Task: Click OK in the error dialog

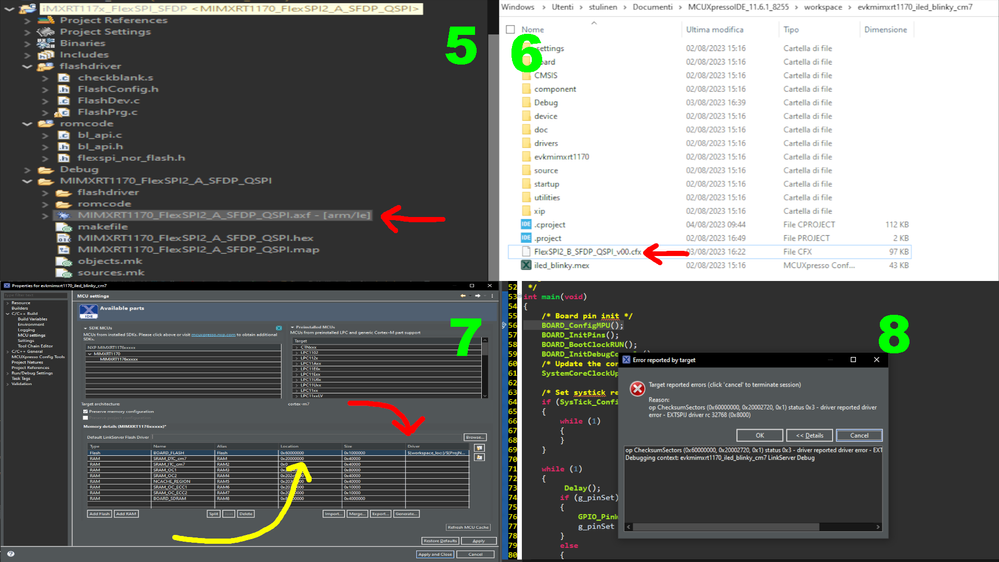Action: click(759, 435)
